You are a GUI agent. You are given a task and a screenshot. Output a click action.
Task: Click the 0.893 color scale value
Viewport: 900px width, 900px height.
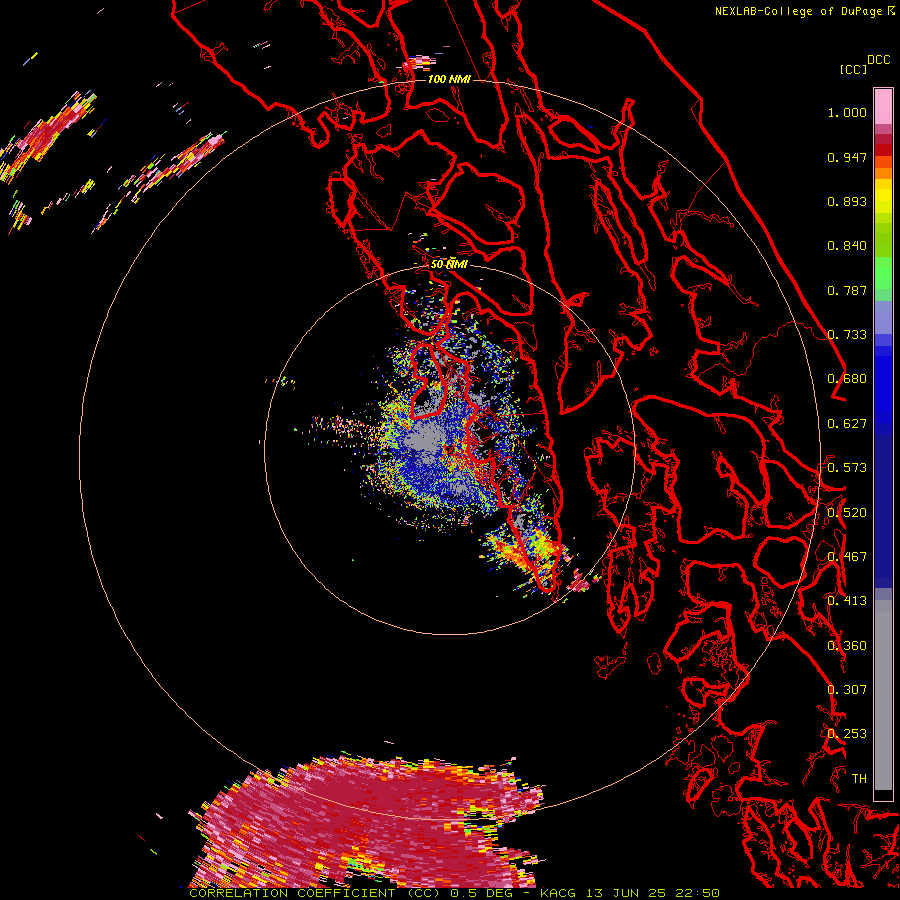coord(847,201)
